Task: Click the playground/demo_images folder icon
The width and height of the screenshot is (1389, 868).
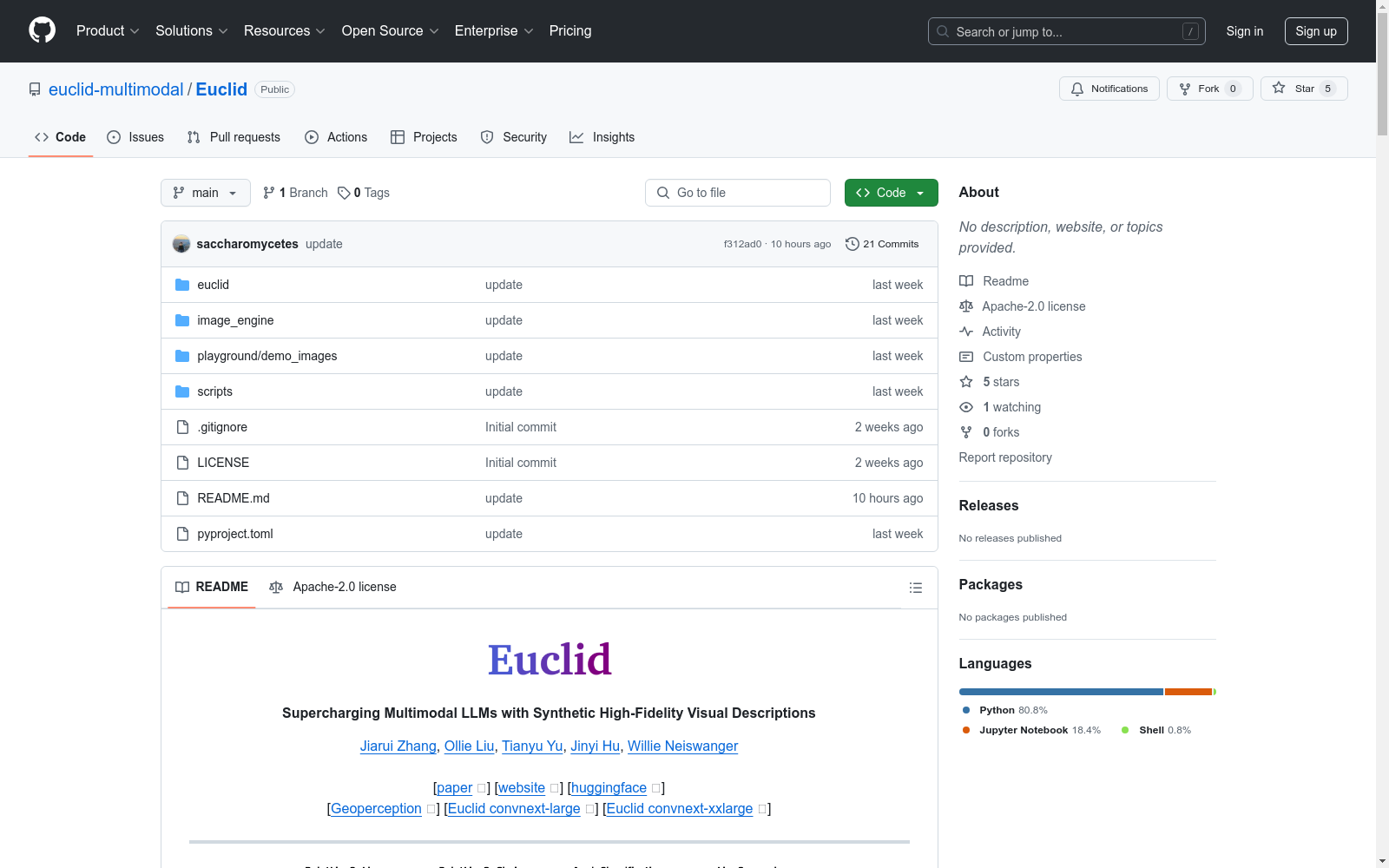Action: [x=182, y=356]
